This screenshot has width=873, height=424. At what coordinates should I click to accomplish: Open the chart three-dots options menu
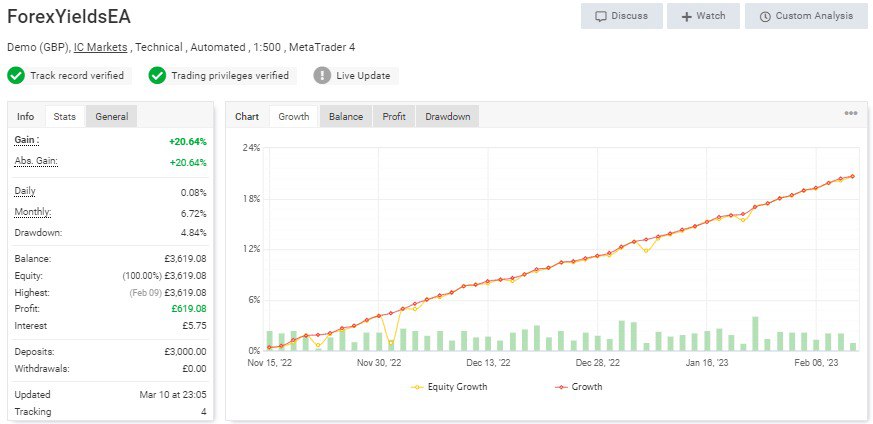851,114
